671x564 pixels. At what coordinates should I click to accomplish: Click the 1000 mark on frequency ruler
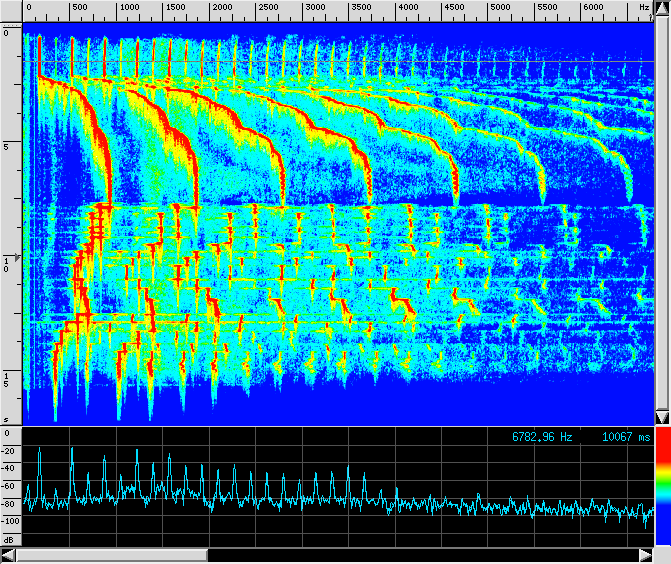tap(129, 7)
